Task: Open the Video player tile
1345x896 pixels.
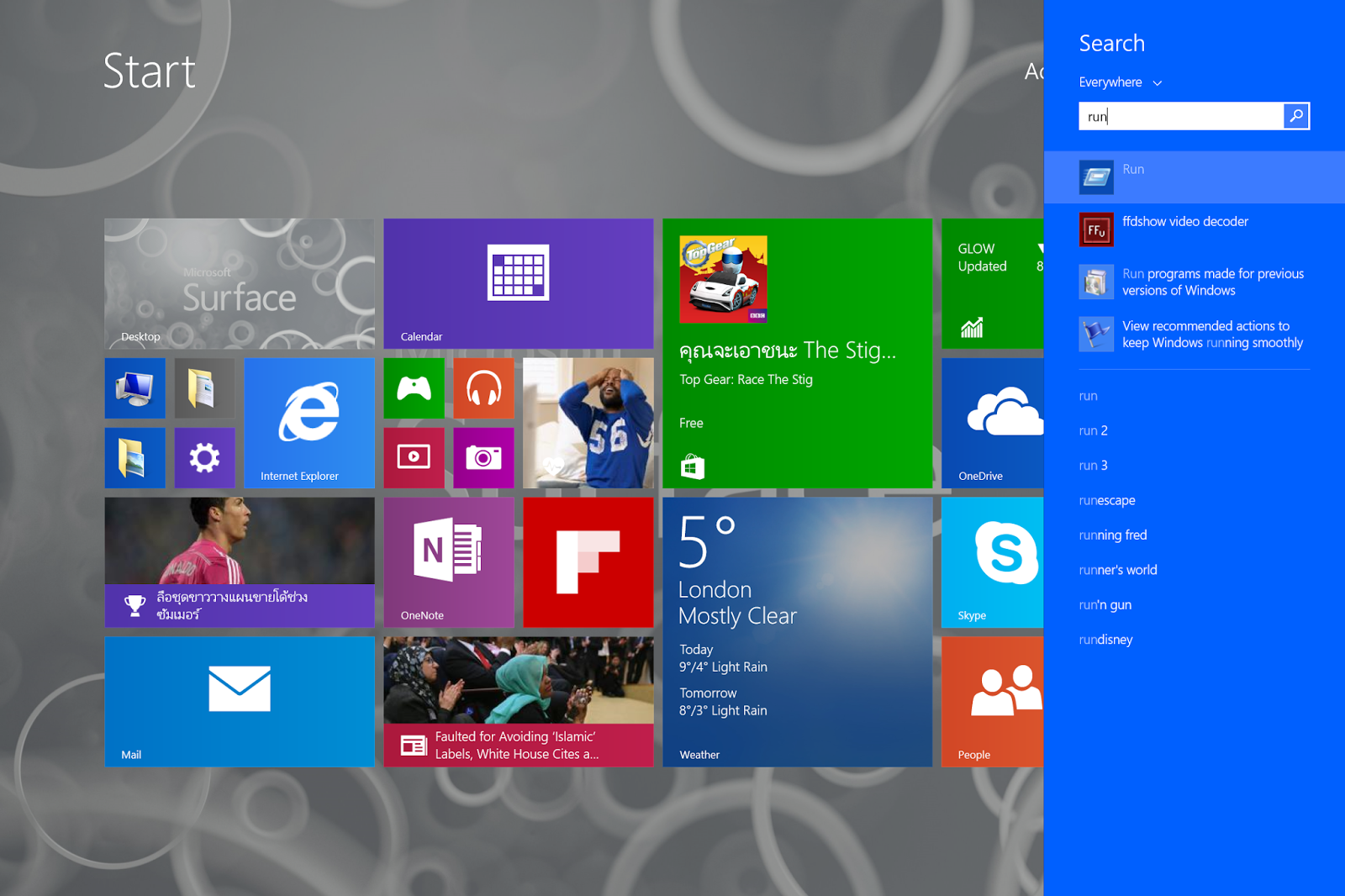Action: coord(414,458)
